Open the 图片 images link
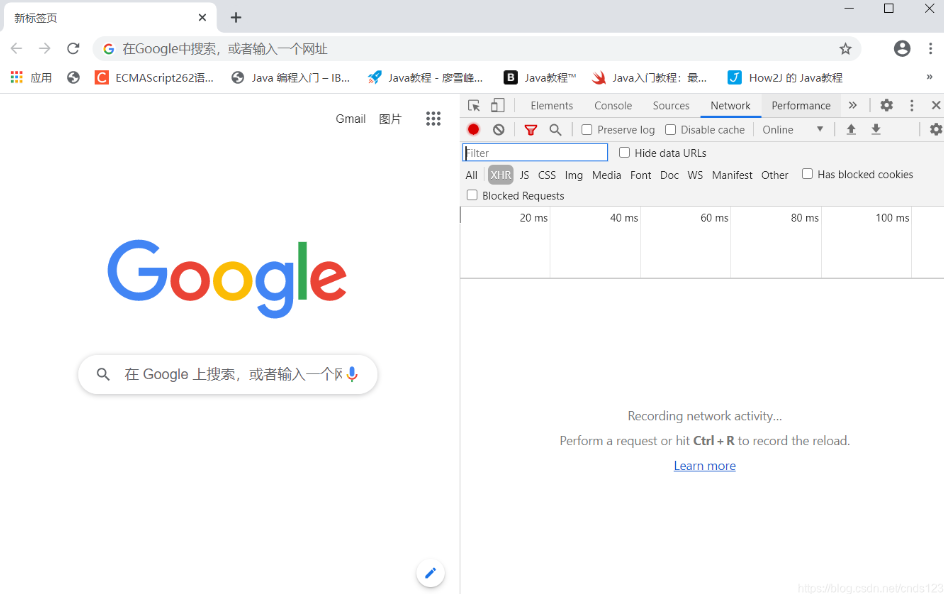 pos(390,119)
